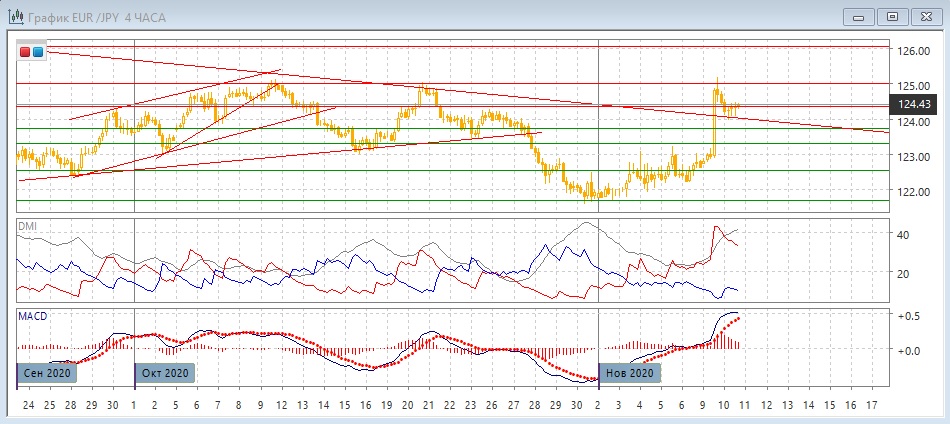The width and height of the screenshot is (950, 424).
Task: Select the Ноя 2020 month marker
Action: click(x=629, y=373)
